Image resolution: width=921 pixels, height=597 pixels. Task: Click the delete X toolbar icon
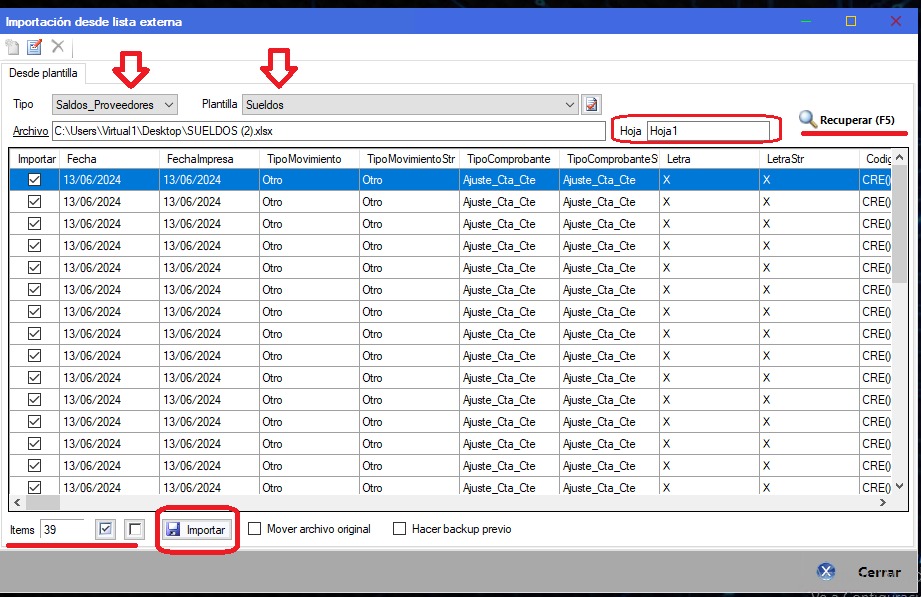pos(58,47)
